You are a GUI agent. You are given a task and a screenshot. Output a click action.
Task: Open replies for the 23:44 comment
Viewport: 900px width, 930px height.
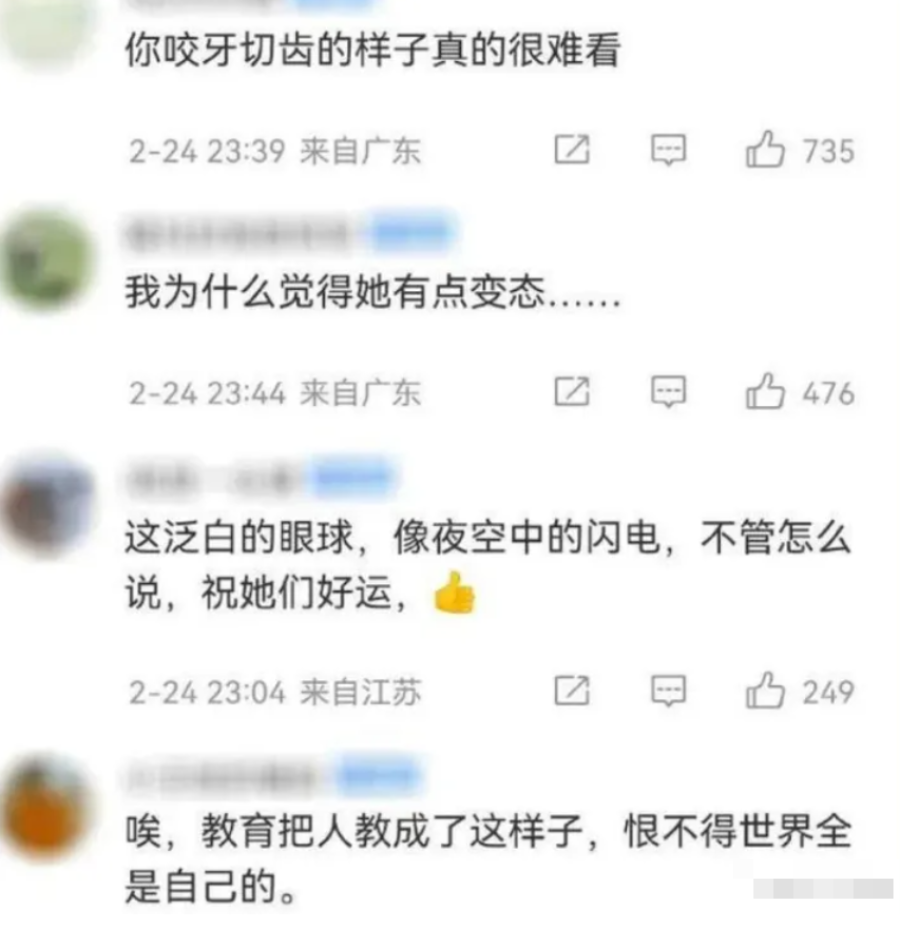tap(669, 391)
